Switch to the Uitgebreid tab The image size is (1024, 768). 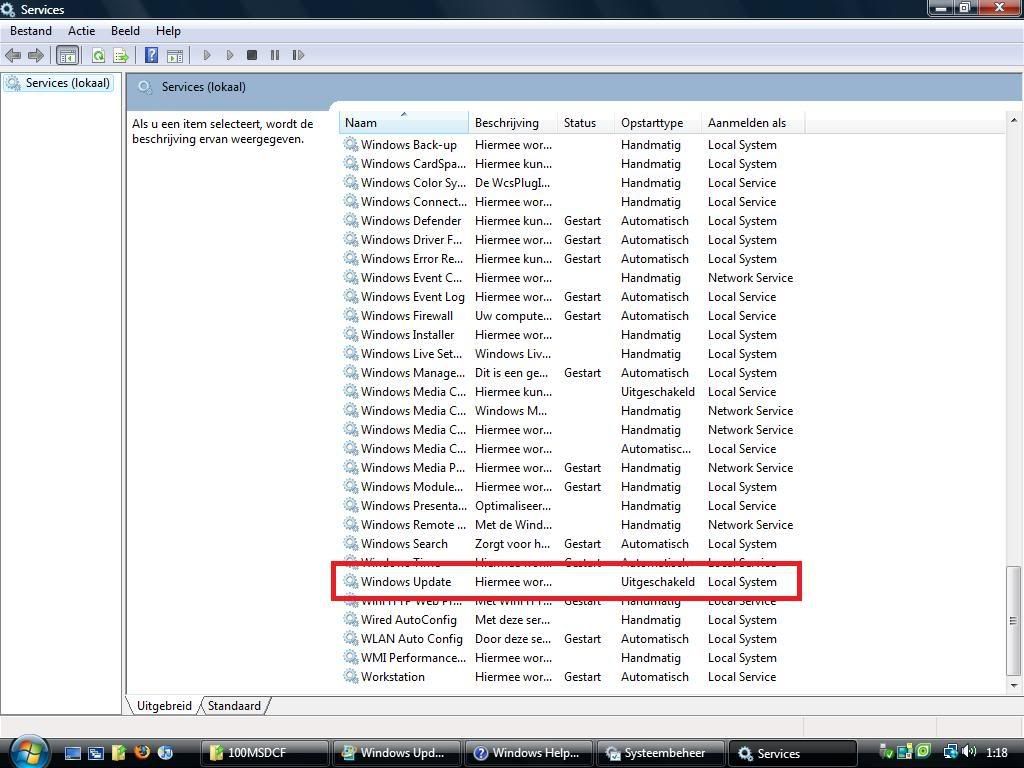point(164,705)
